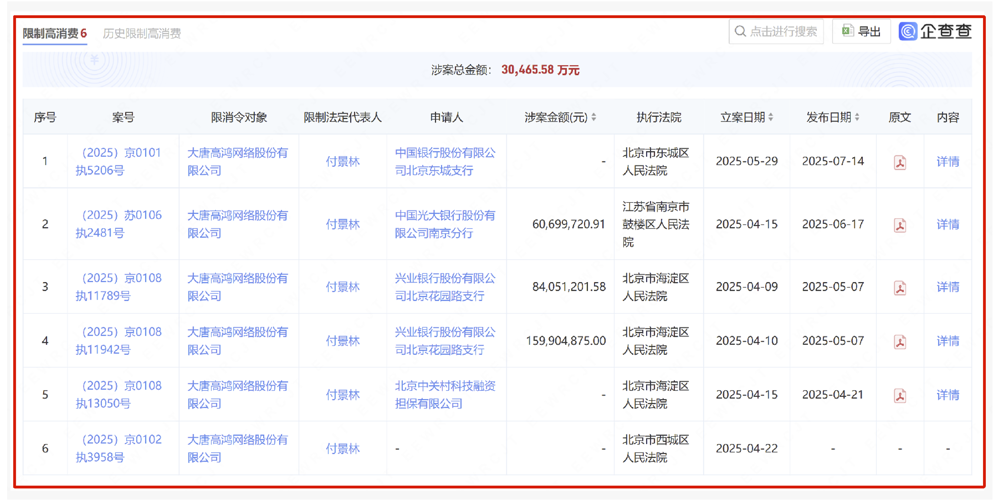Open case link (2025)京0108执11942号

pyautogui.click(x=119, y=340)
